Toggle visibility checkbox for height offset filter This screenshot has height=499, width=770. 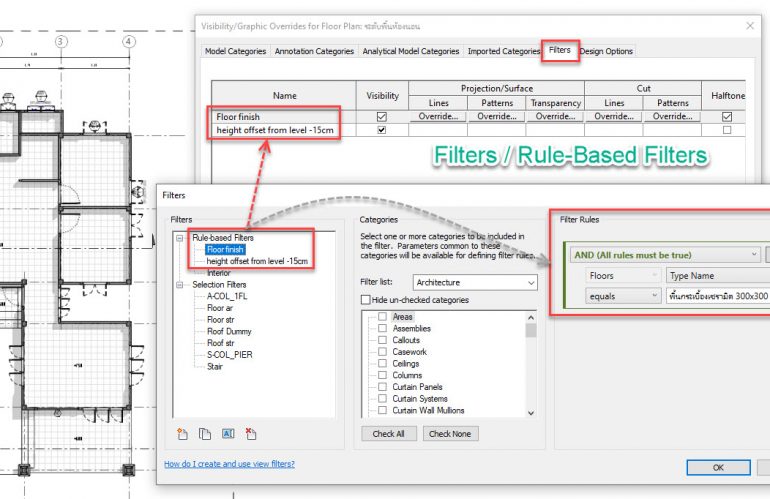click(382, 130)
